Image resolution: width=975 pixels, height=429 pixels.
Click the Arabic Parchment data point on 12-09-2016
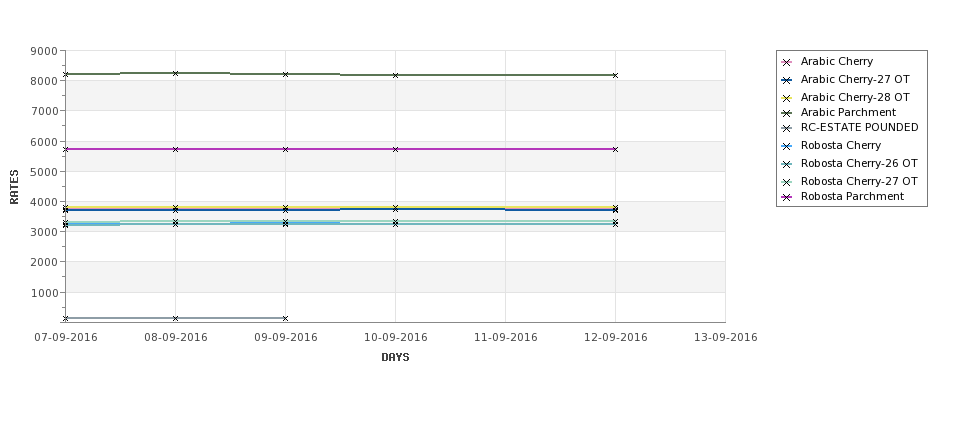point(615,75)
